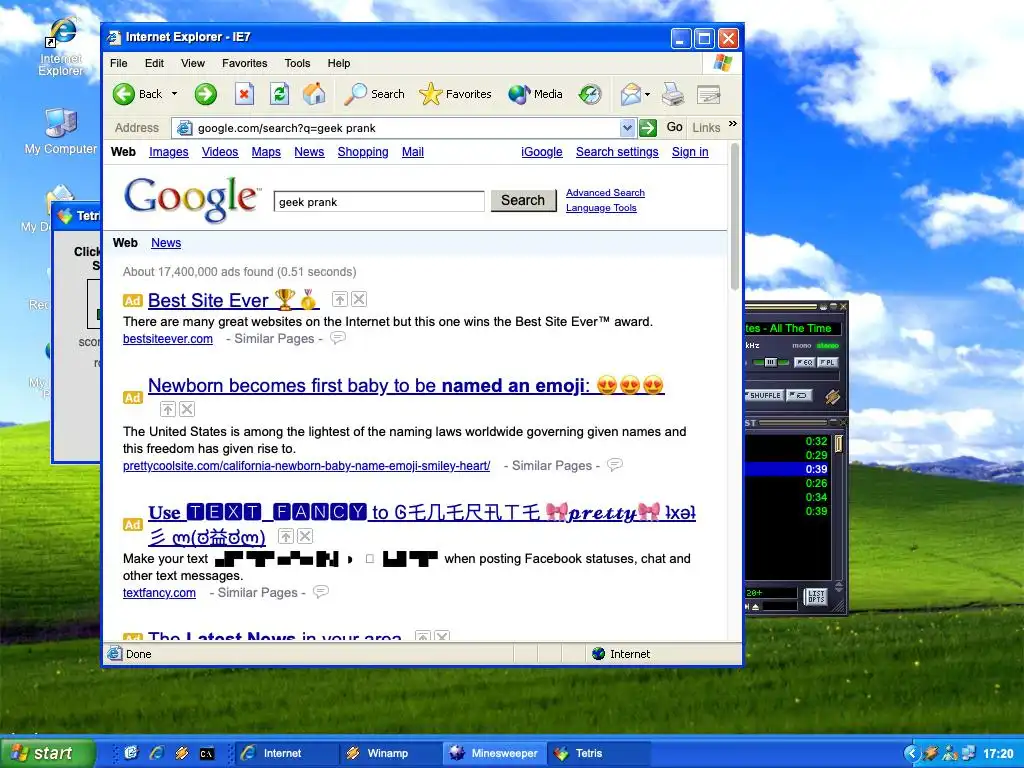1024x768 pixels.
Task: Toggle Winamp SHUFFLE button
Action: point(764,395)
